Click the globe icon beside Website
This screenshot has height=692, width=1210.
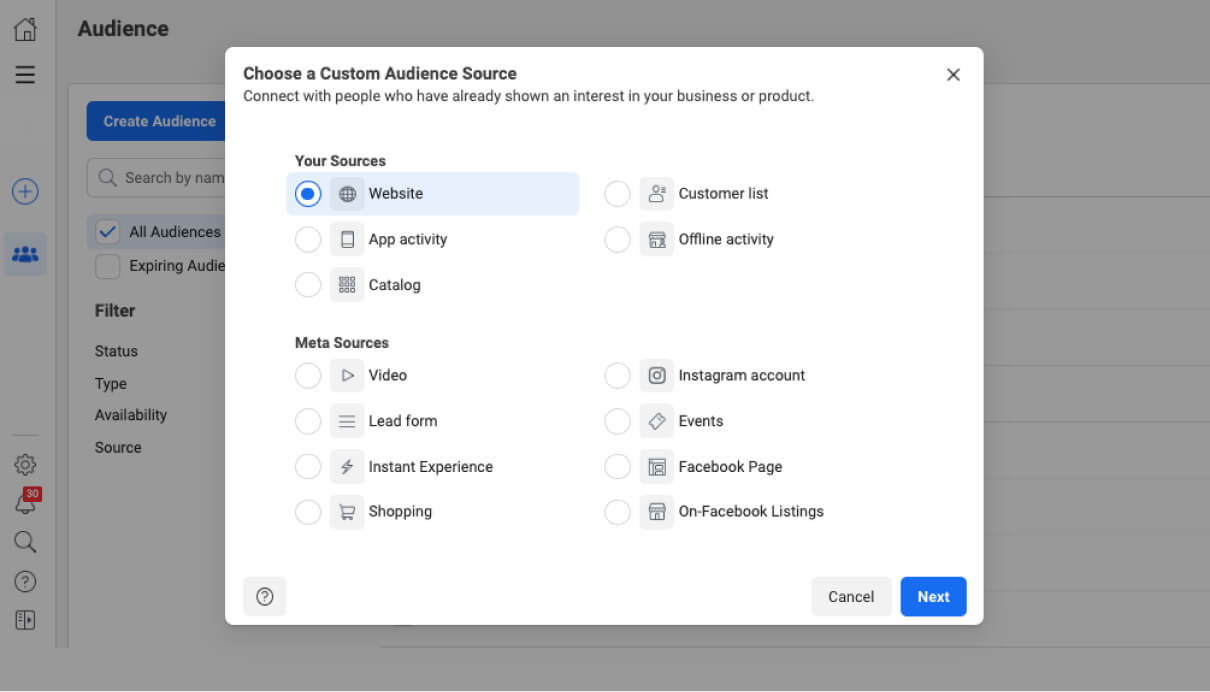coord(347,194)
